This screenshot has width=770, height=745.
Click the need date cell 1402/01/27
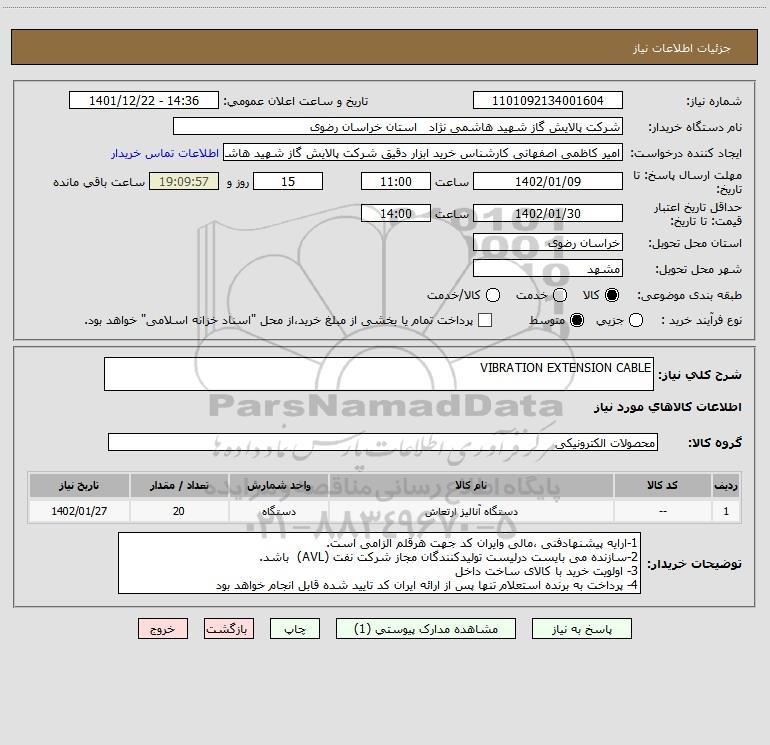[79, 511]
